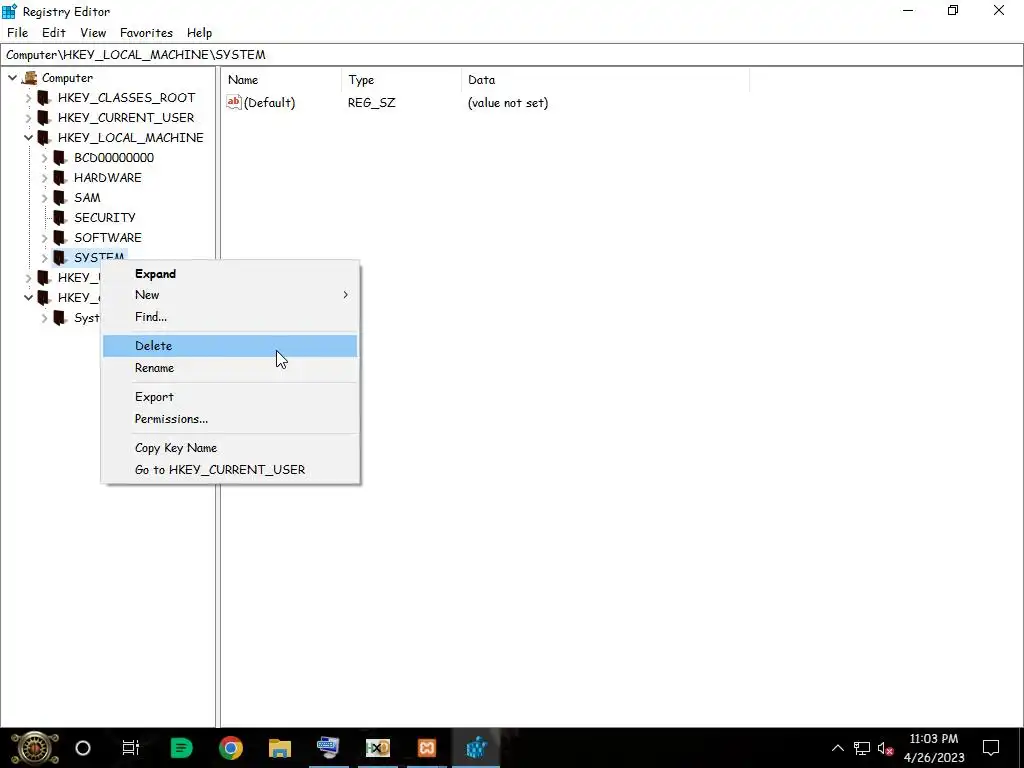Click the SYSTEM folder icon
Screen dimensions: 1024x768
[60, 257]
